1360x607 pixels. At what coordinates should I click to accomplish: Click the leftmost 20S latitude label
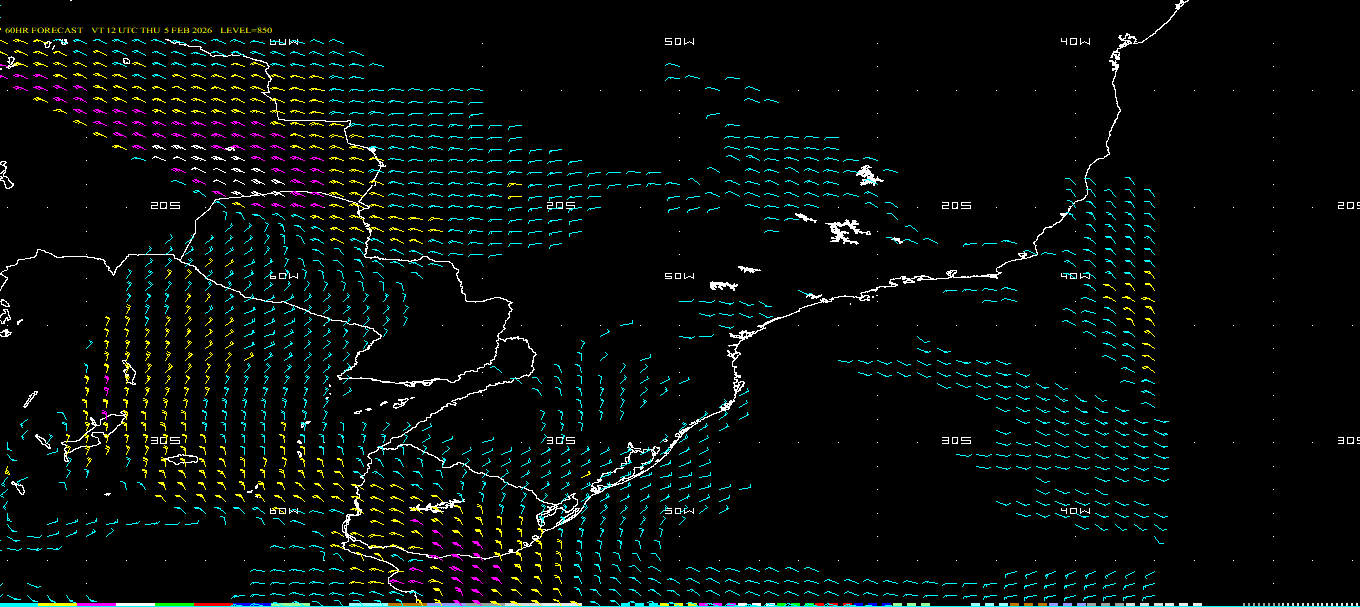(165, 206)
